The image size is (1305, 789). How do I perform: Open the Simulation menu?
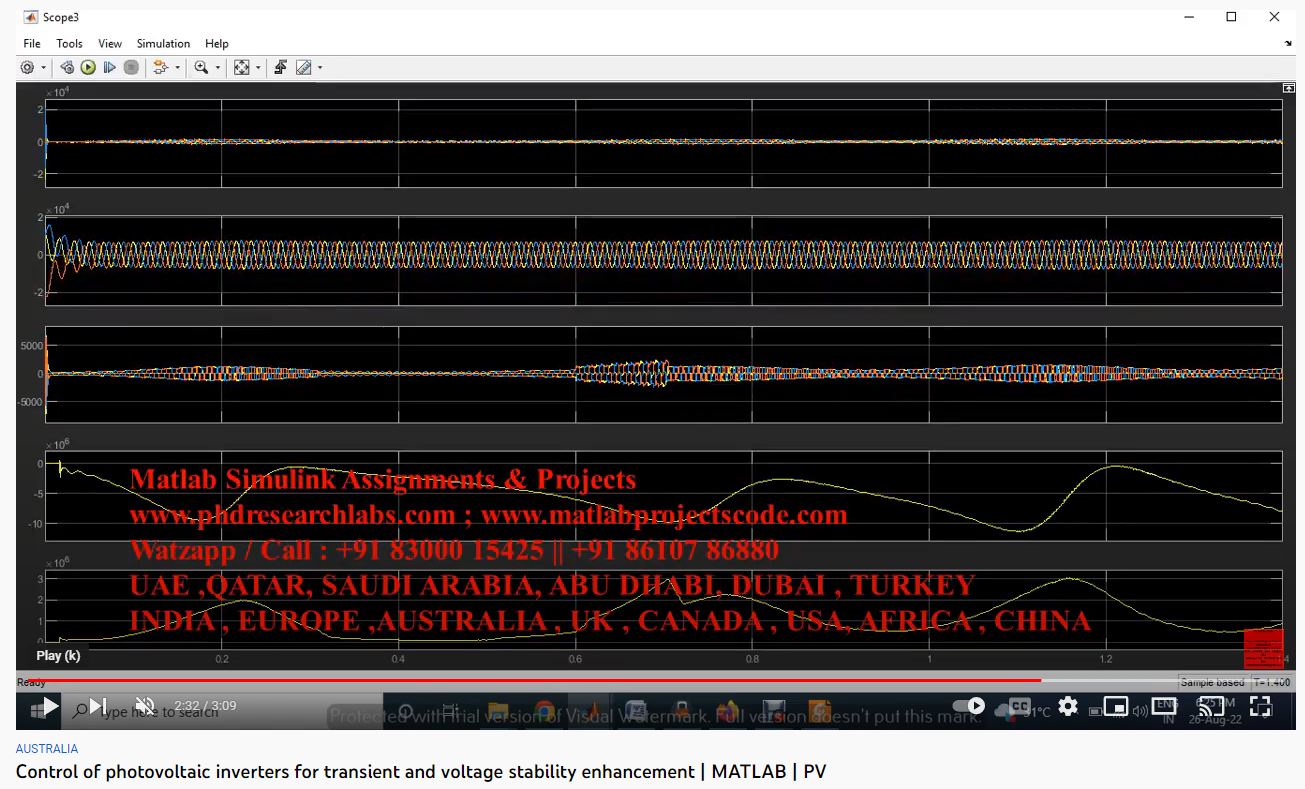tap(163, 44)
